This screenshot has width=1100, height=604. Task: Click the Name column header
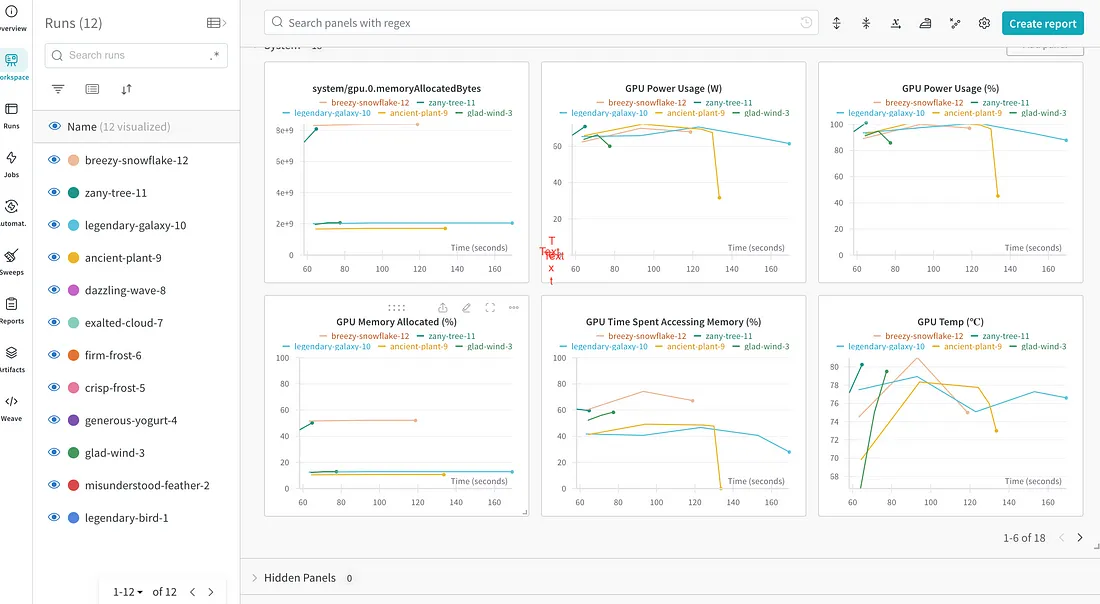pos(81,127)
